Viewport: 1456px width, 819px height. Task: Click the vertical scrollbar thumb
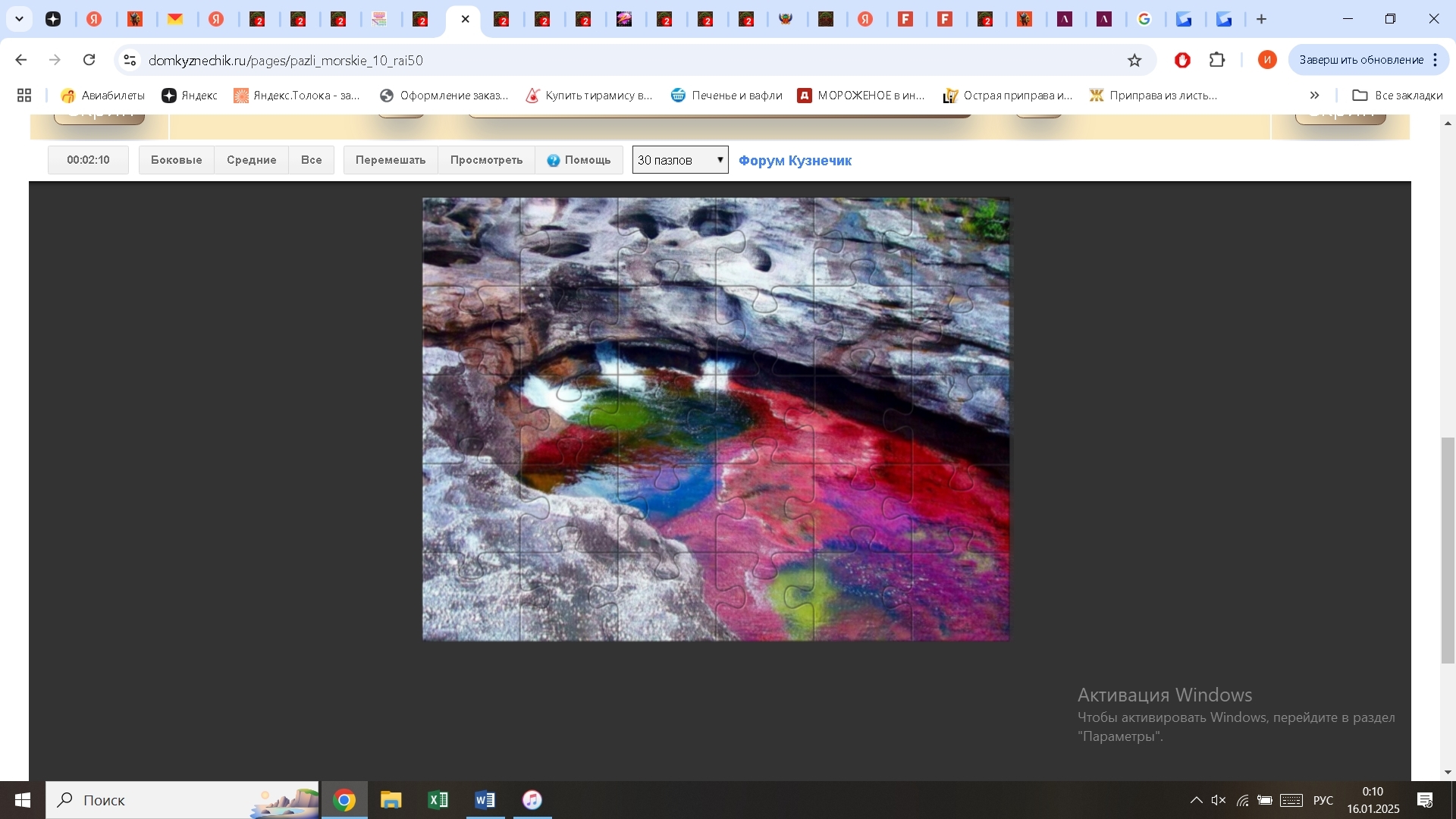pos(1448,551)
